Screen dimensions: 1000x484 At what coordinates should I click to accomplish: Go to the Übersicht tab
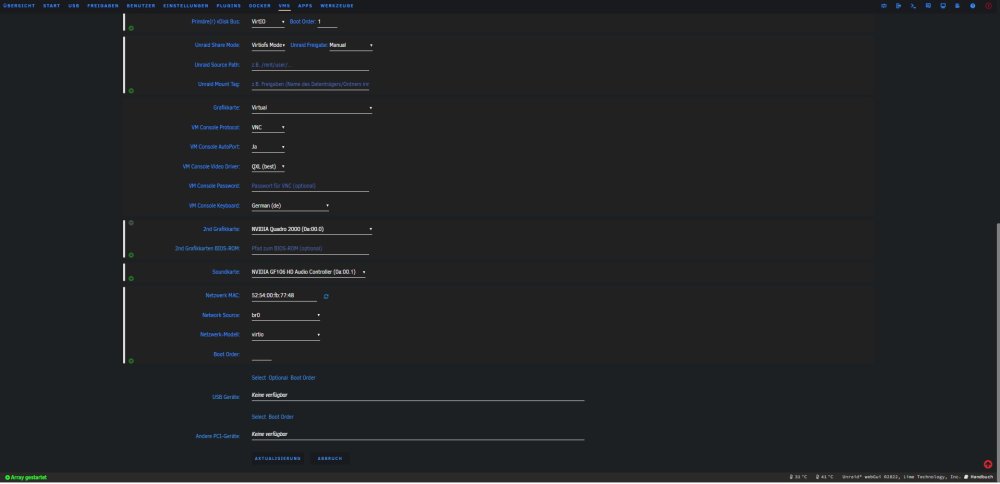click(x=19, y=6)
